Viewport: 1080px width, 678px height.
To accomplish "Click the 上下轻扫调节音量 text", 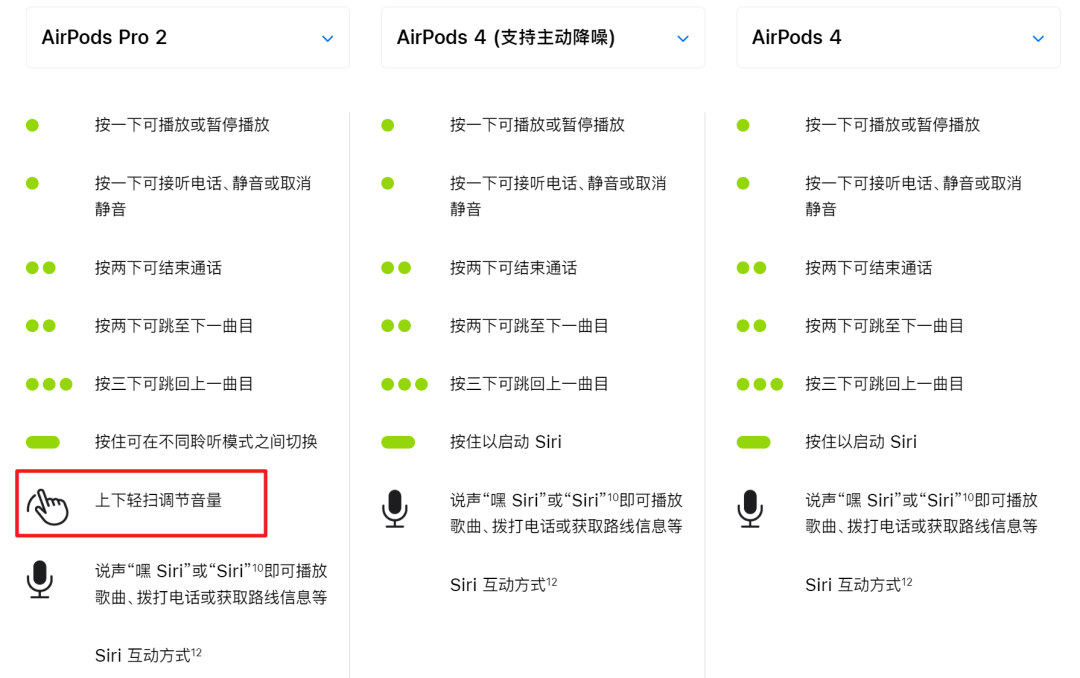I will (x=158, y=499).
